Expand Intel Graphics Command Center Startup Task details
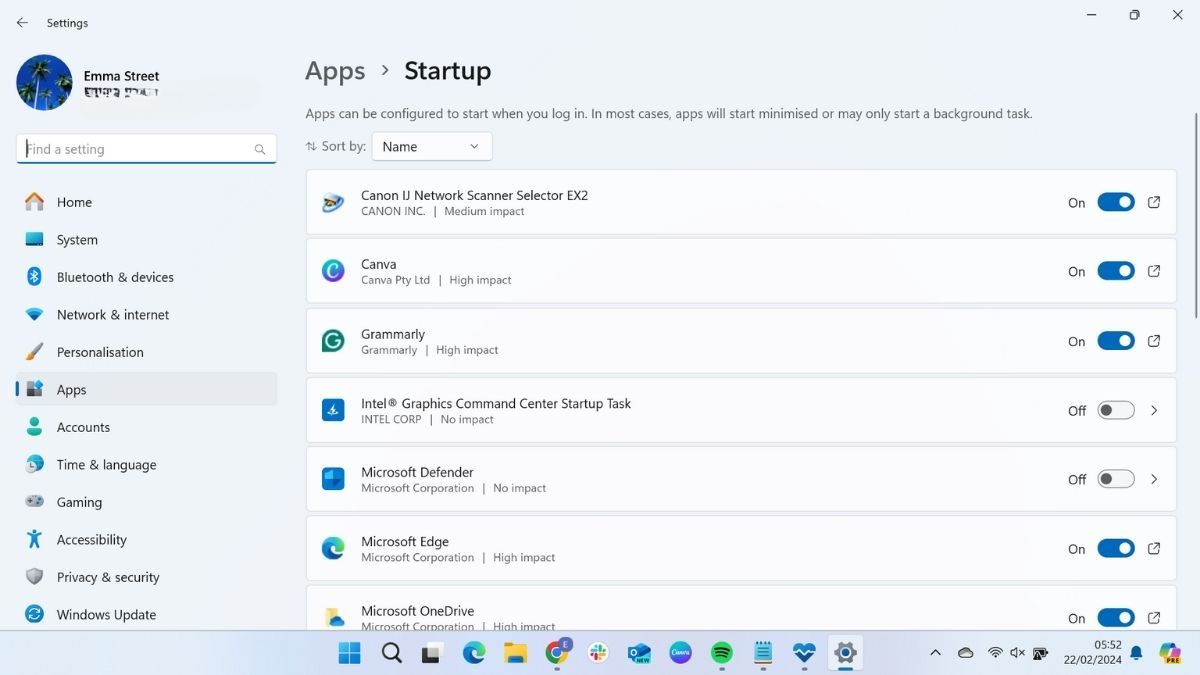The height and width of the screenshot is (675, 1200). [1154, 410]
